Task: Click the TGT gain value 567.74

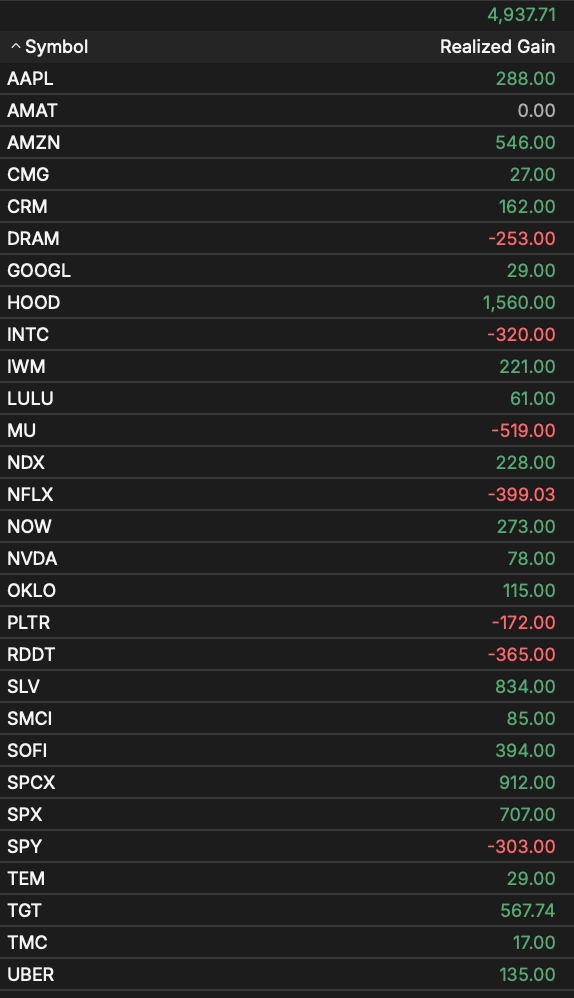Action: pos(528,910)
